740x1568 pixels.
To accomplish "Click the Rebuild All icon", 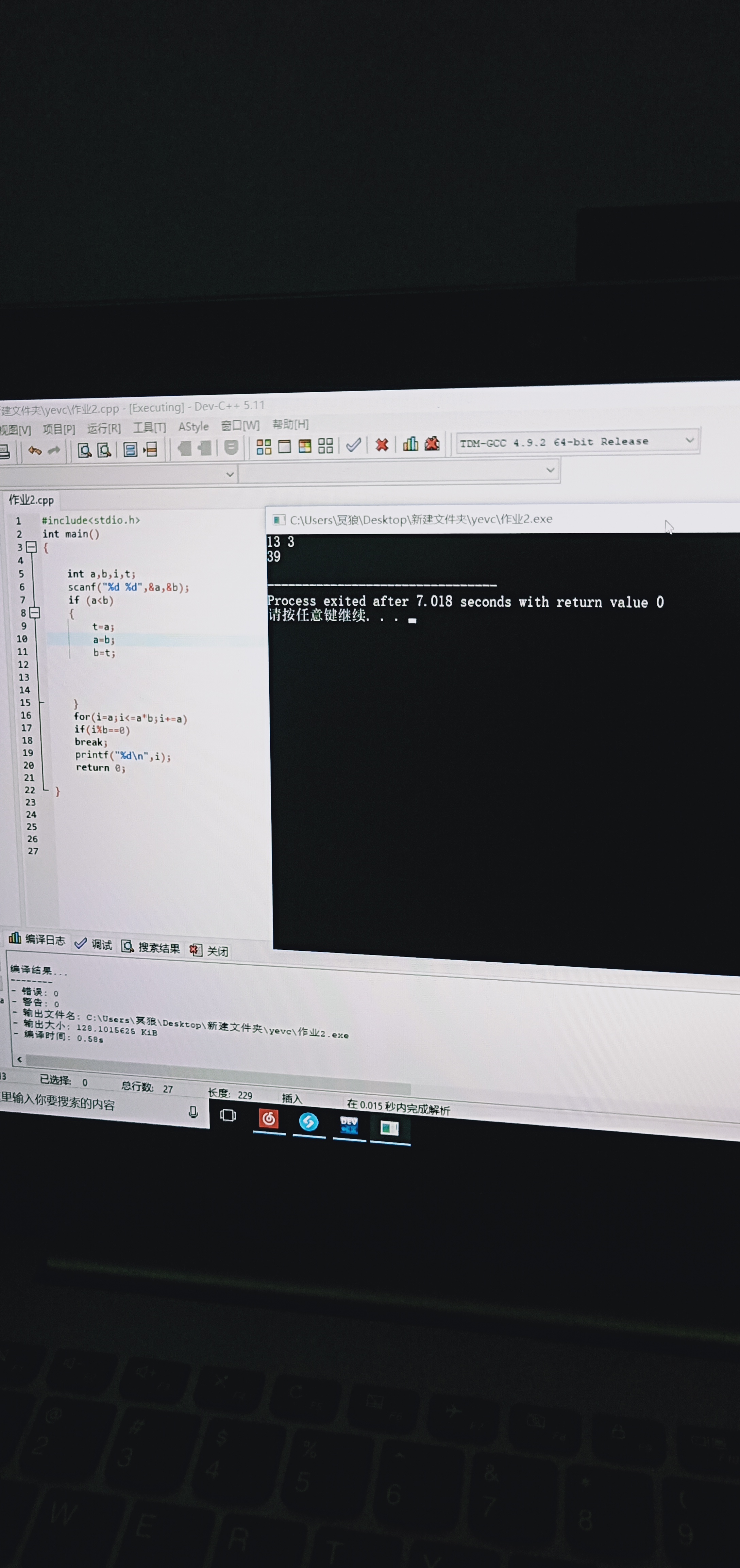I will [x=325, y=445].
